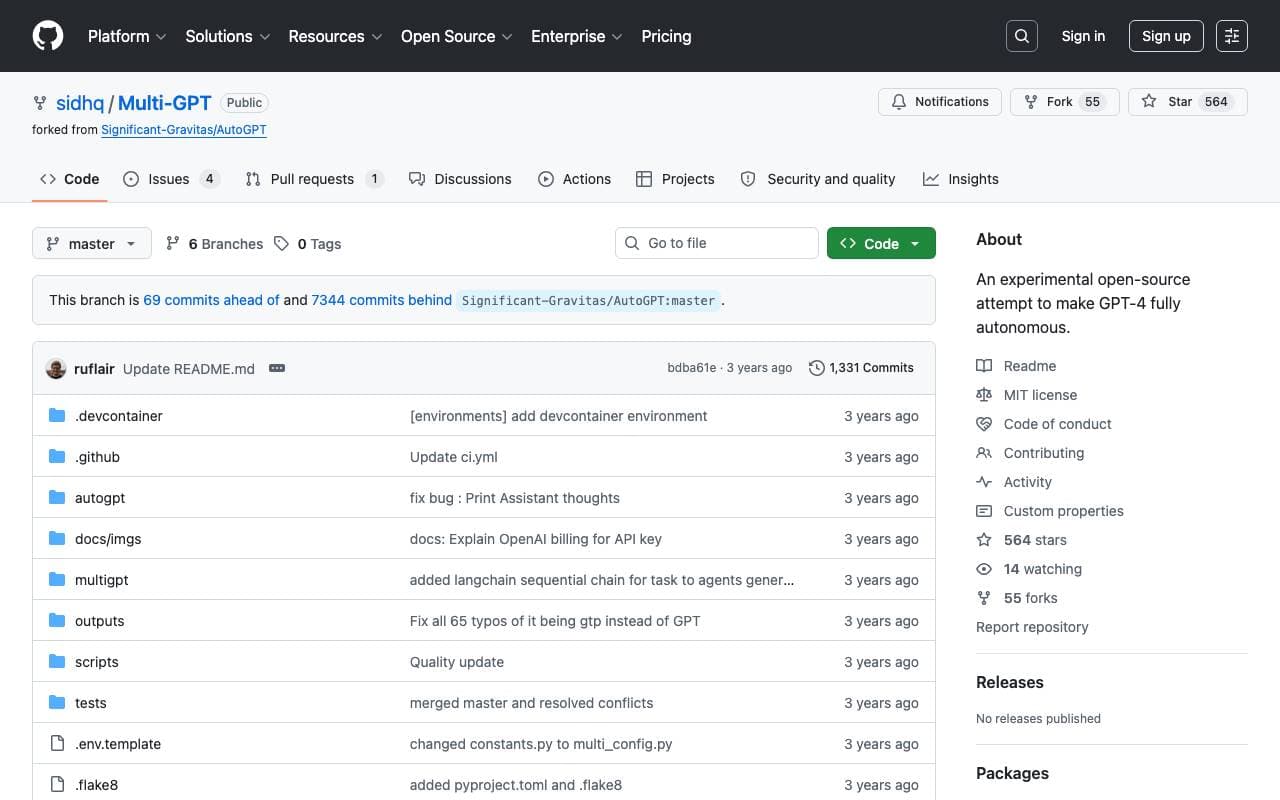Open the Significant-Gravitas/AutoGPT fork source link
1280x800 pixels.
tap(184, 130)
